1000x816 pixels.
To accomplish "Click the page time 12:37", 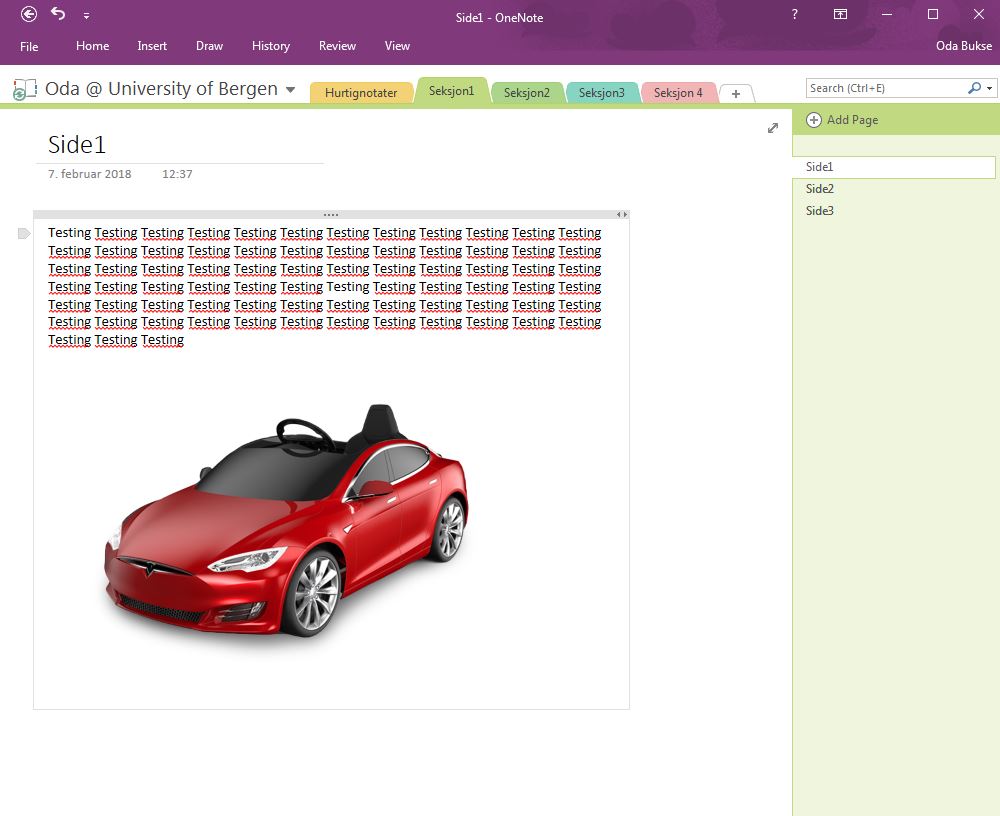I will pos(177,174).
